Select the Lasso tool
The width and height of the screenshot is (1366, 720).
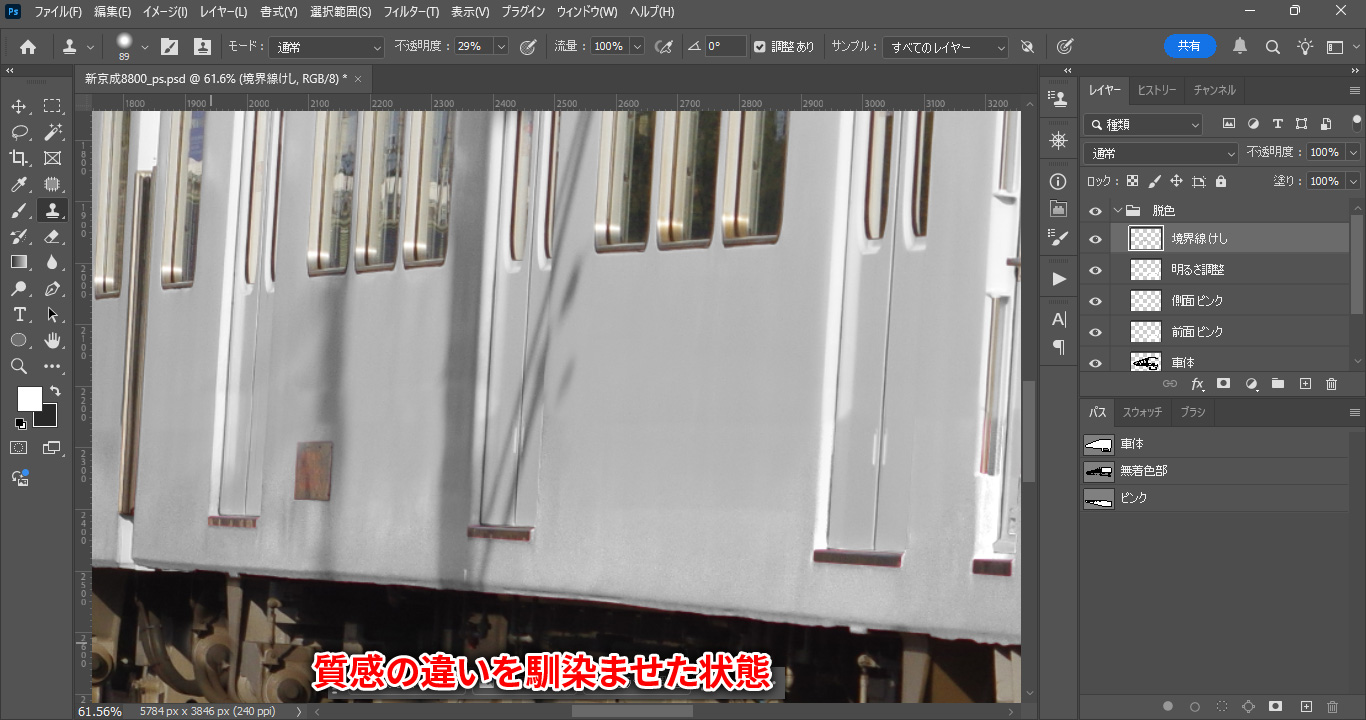(x=19, y=132)
